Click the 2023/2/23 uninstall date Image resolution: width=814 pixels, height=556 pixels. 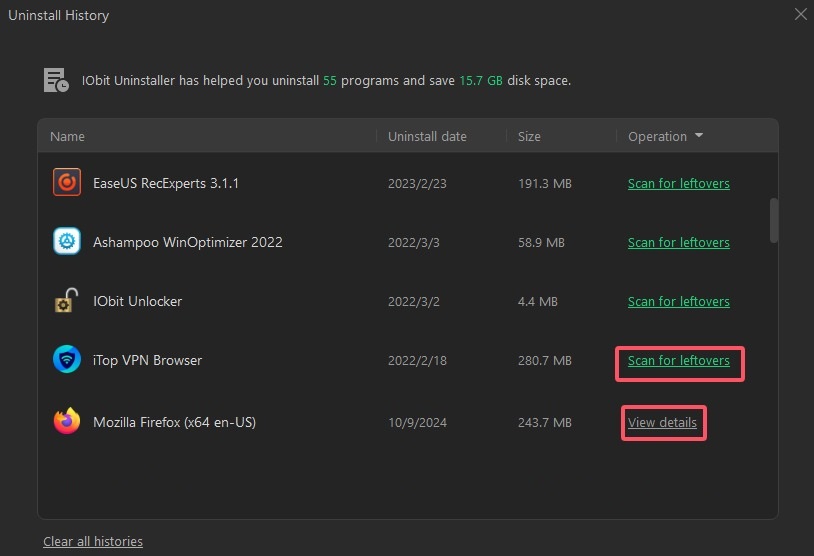tap(417, 184)
